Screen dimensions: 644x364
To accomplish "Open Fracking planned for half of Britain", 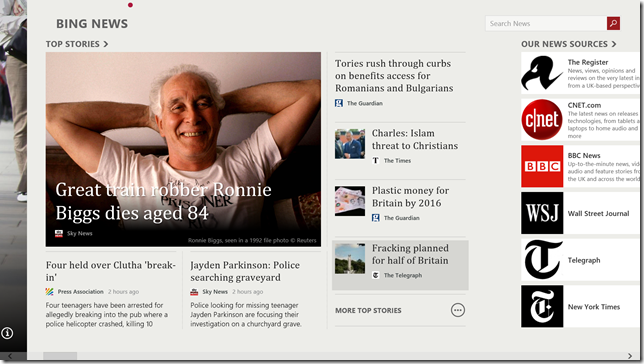I will tap(410, 254).
